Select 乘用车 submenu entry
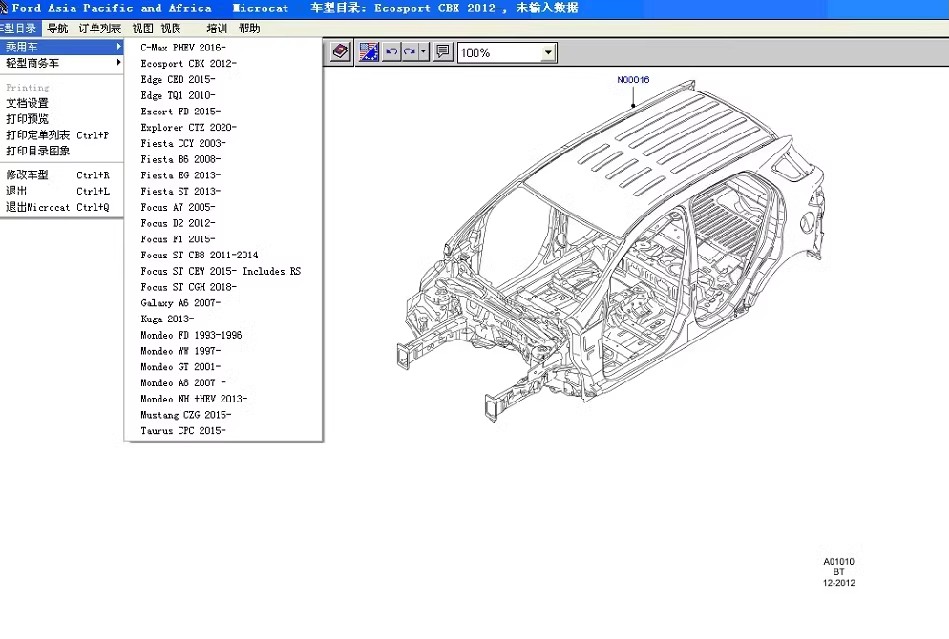 [x=62, y=47]
